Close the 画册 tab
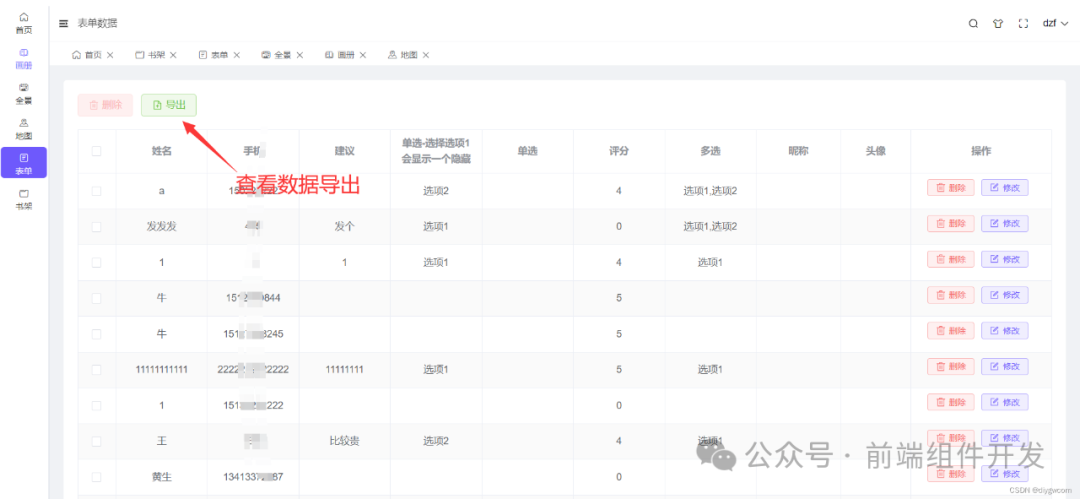This screenshot has width=1080, height=499. (x=363, y=55)
